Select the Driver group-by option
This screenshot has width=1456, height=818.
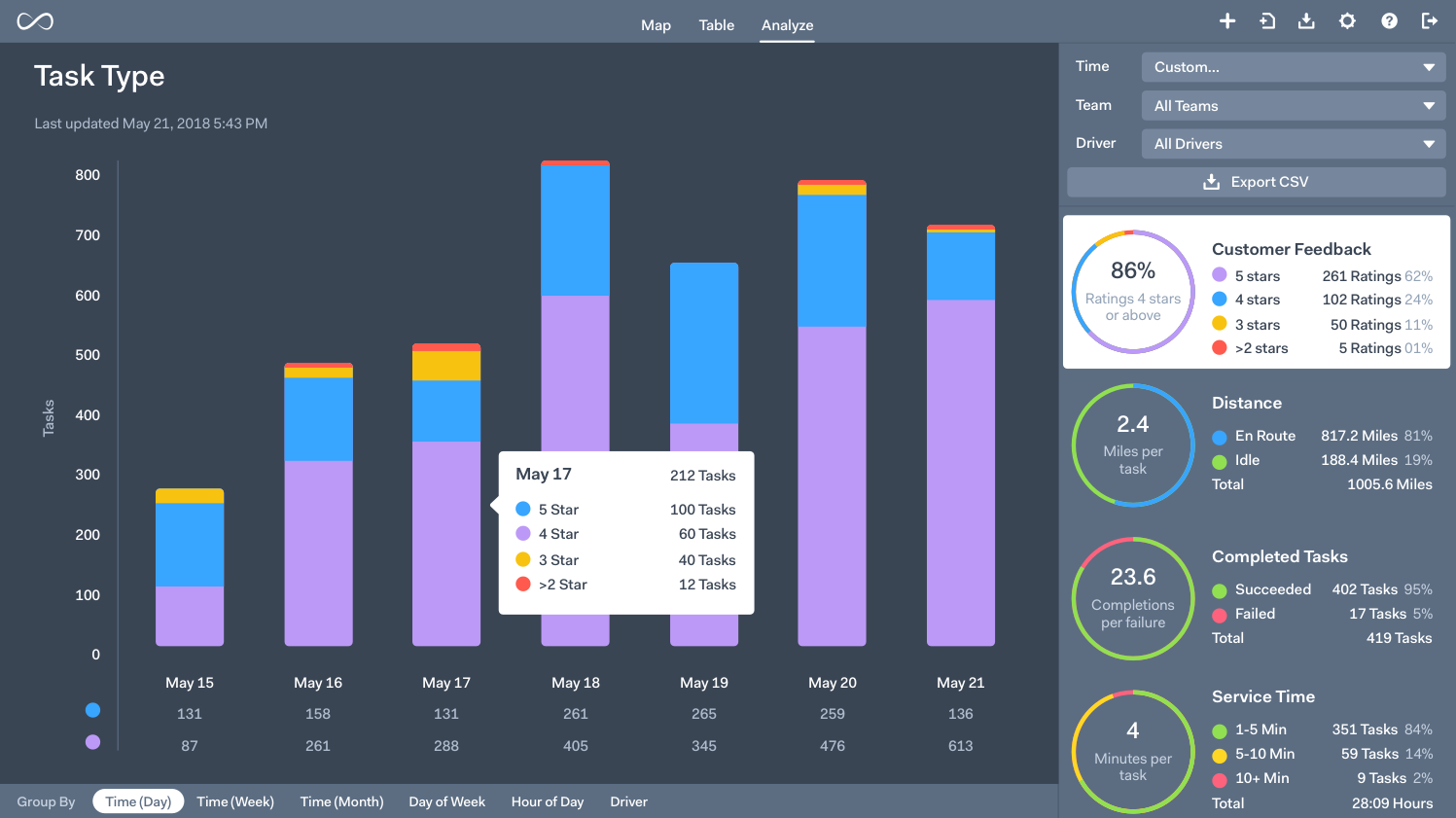tap(628, 800)
